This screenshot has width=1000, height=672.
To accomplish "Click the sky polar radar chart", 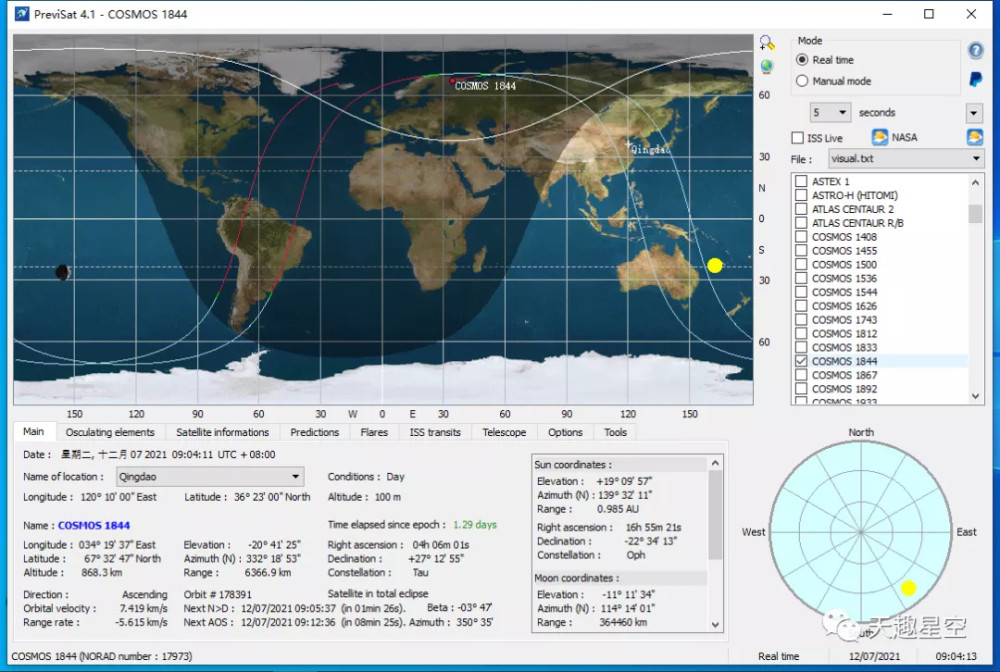I will pyautogui.click(x=860, y=532).
